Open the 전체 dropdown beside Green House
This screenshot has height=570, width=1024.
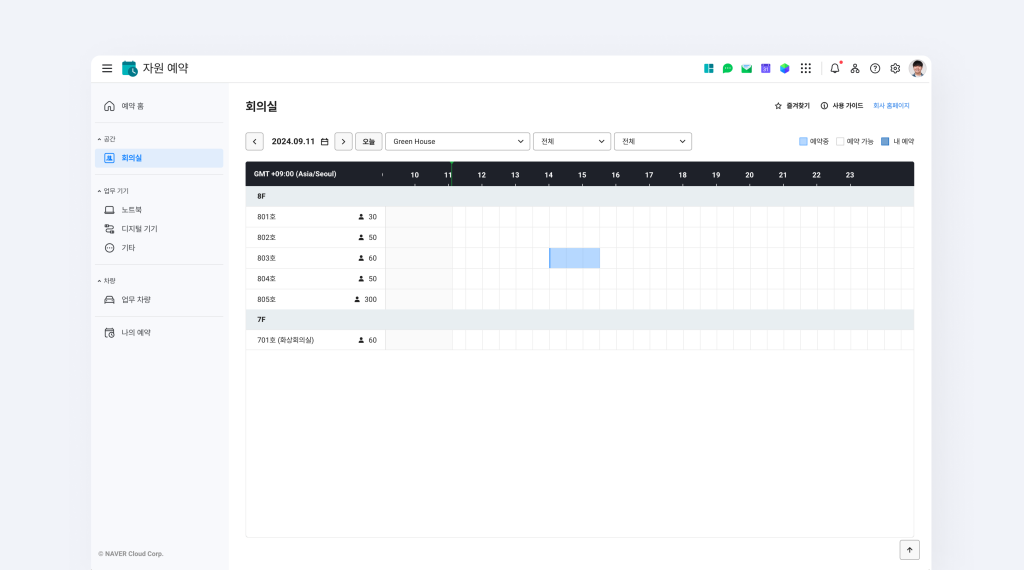[571, 142]
